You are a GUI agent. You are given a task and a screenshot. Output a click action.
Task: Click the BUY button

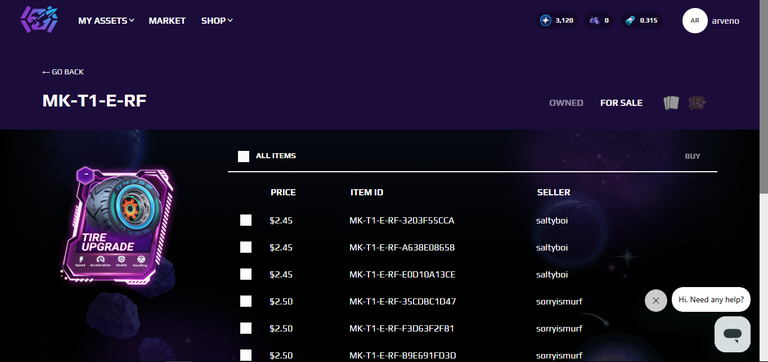(x=693, y=156)
